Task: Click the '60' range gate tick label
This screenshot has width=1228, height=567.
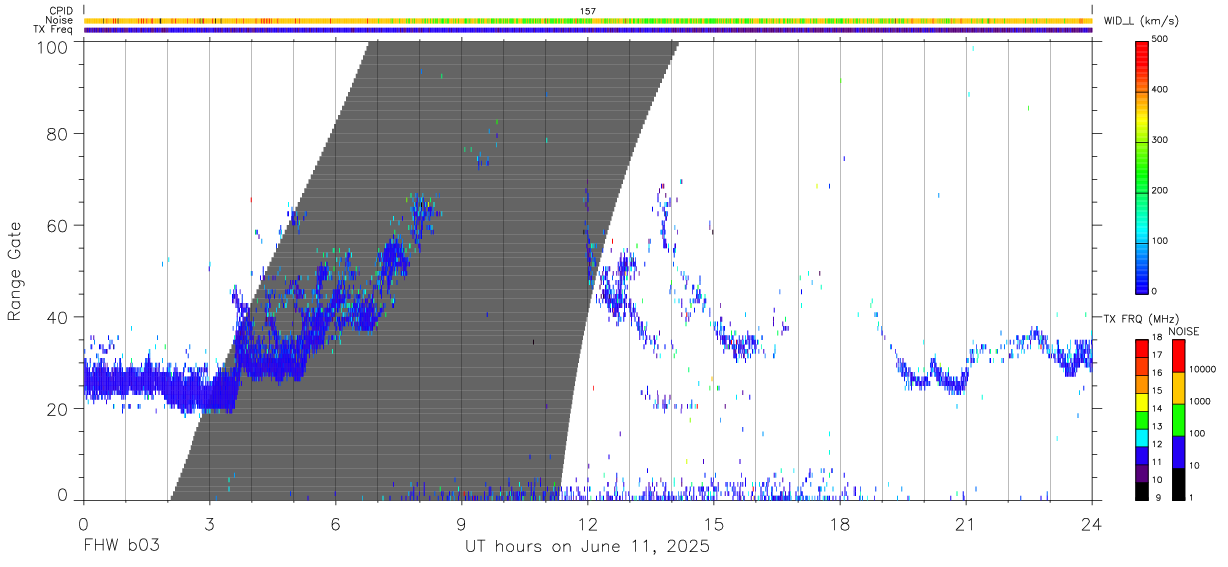Action: (59, 226)
